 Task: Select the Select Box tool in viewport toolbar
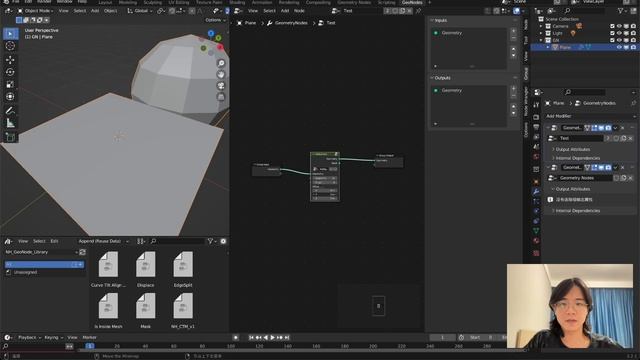(10, 33)
